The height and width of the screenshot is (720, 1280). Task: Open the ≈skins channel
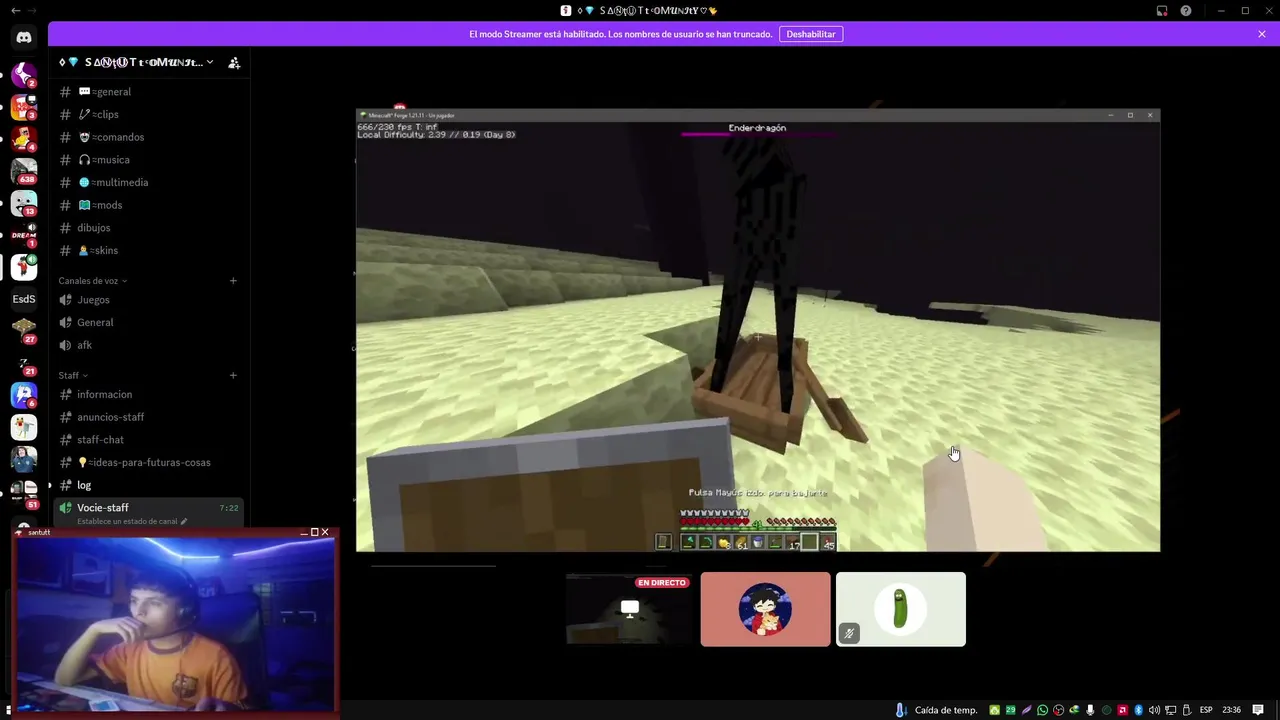coord(148,250)
